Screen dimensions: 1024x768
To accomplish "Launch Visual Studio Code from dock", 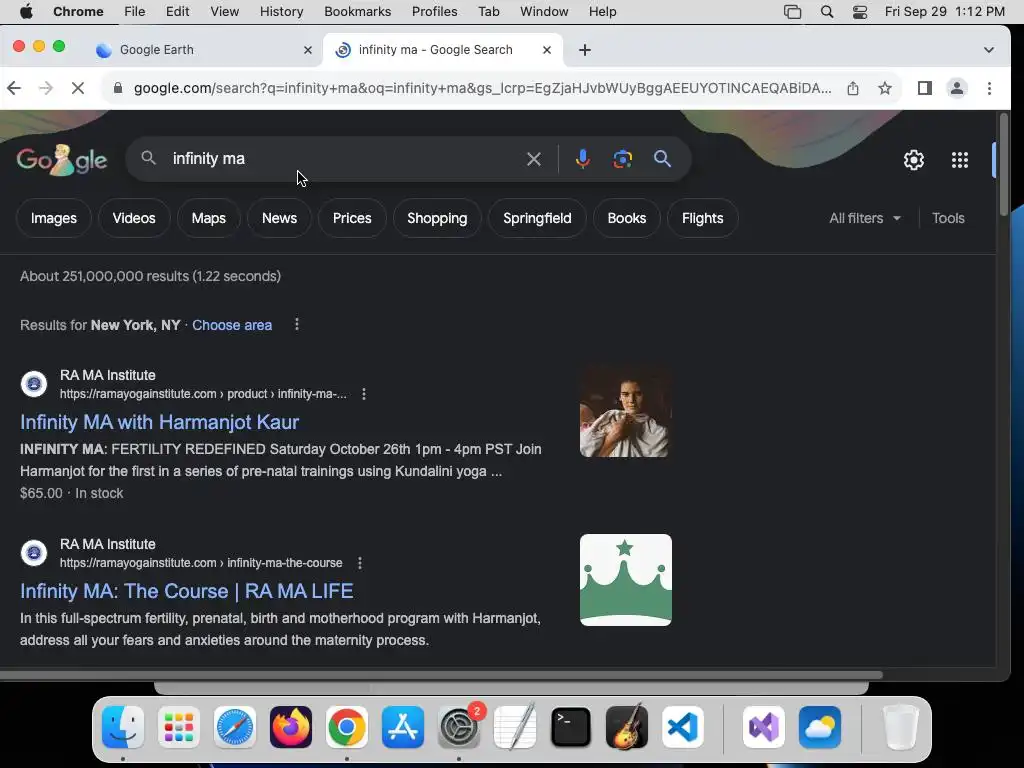I will [682, 727].
